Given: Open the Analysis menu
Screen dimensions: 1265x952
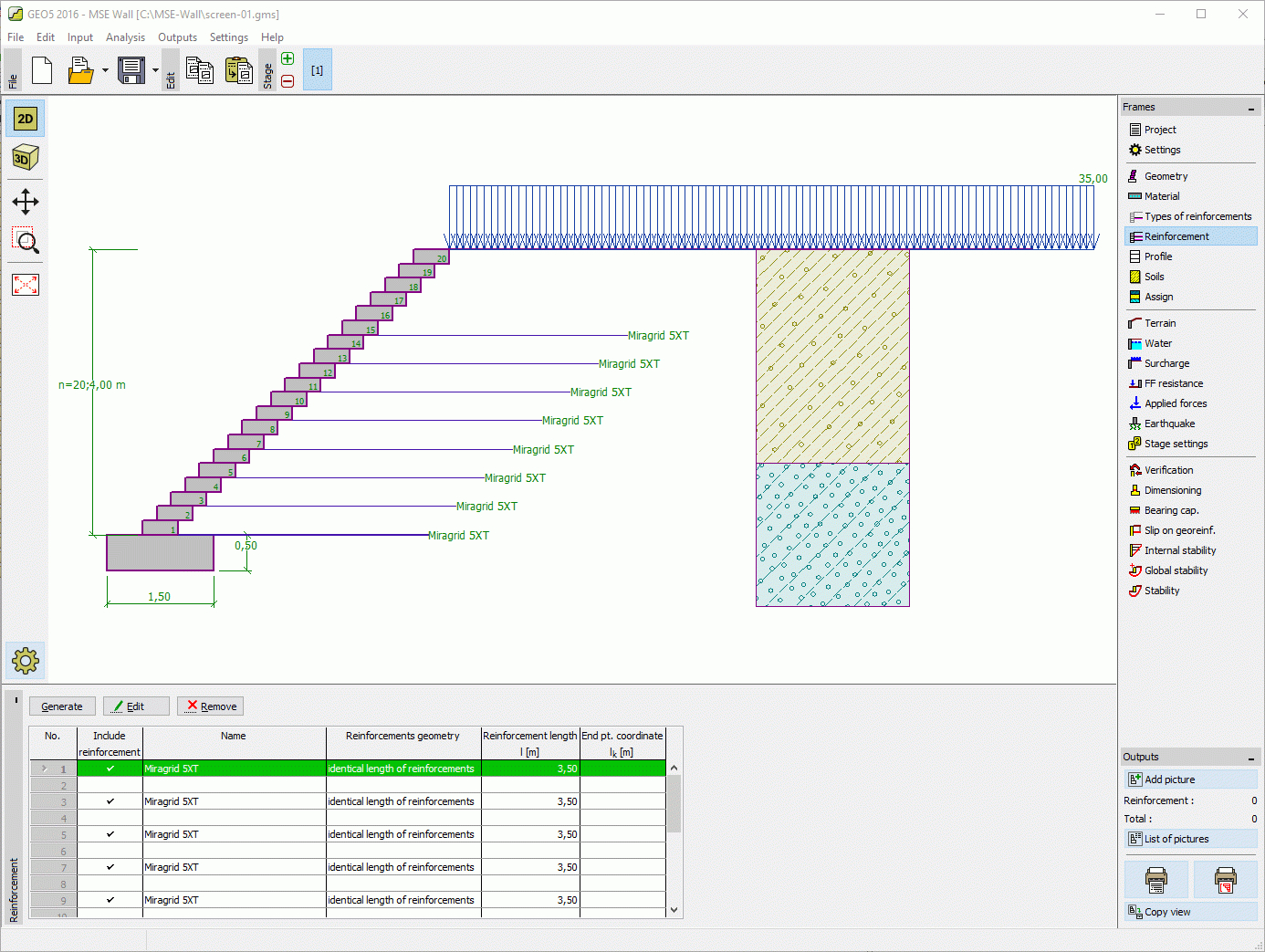Looking at the screenshot, I should [125, 37].
